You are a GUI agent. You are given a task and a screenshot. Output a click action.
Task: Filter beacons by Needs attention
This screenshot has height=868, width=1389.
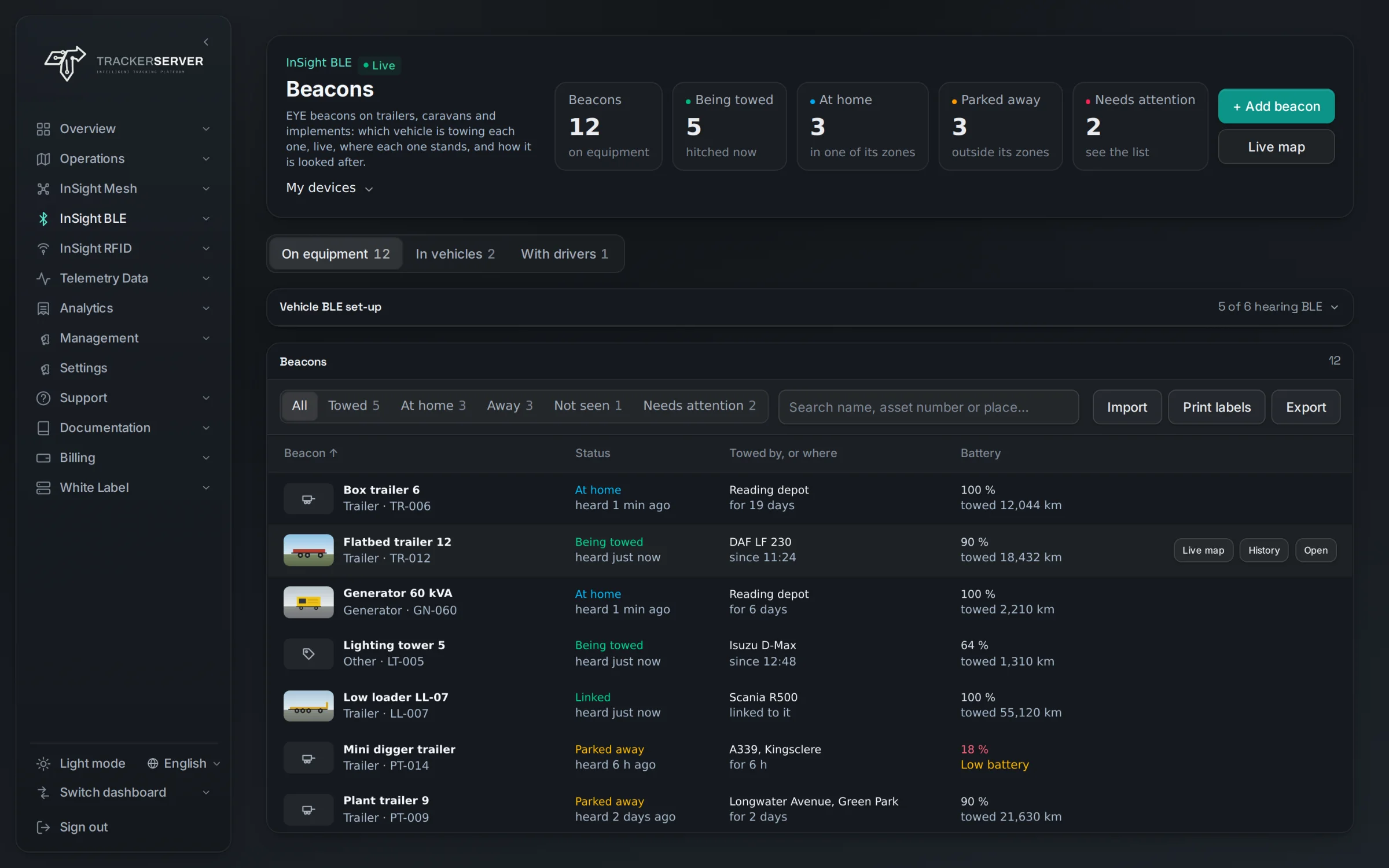coord(699,406)
